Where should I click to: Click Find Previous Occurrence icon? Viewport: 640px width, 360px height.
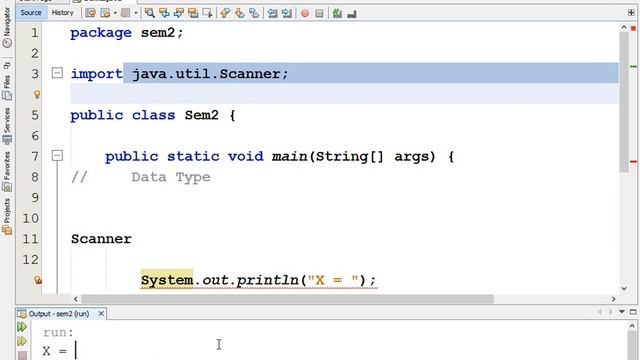(164, 13)
